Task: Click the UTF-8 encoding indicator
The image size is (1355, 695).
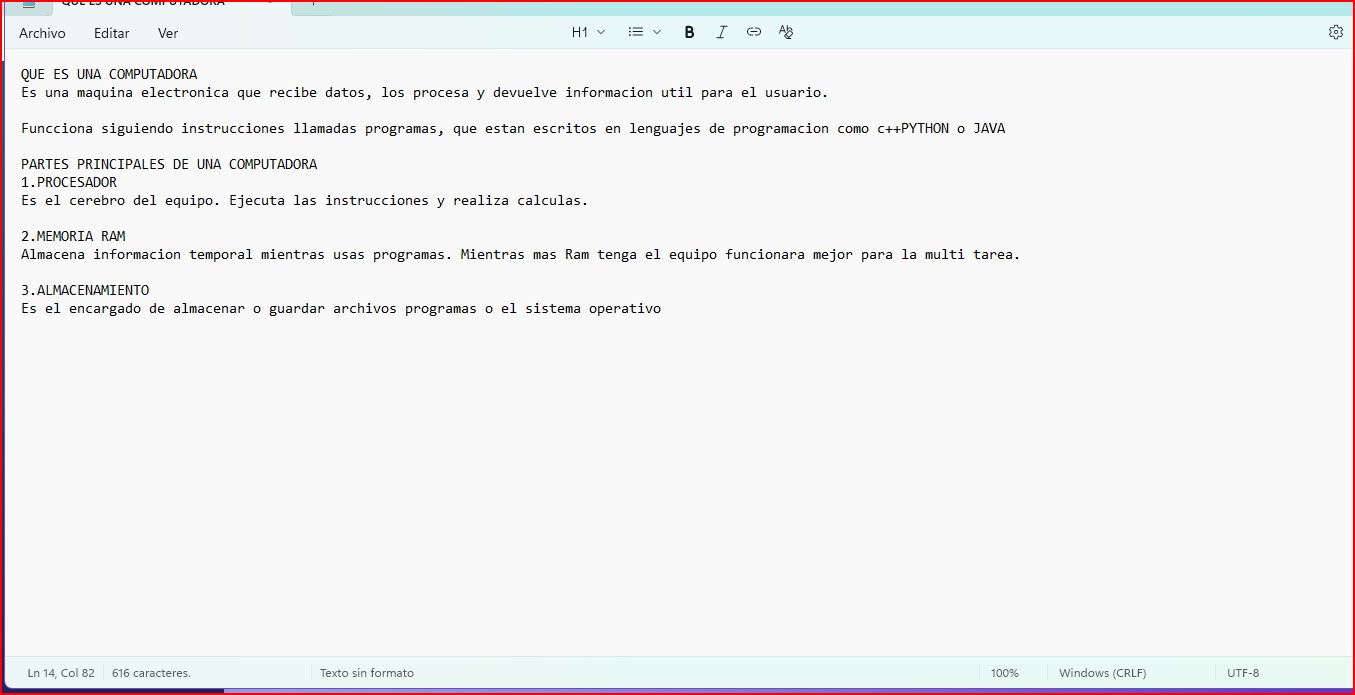Action: pyautogui.click(x=1243, y=673)
